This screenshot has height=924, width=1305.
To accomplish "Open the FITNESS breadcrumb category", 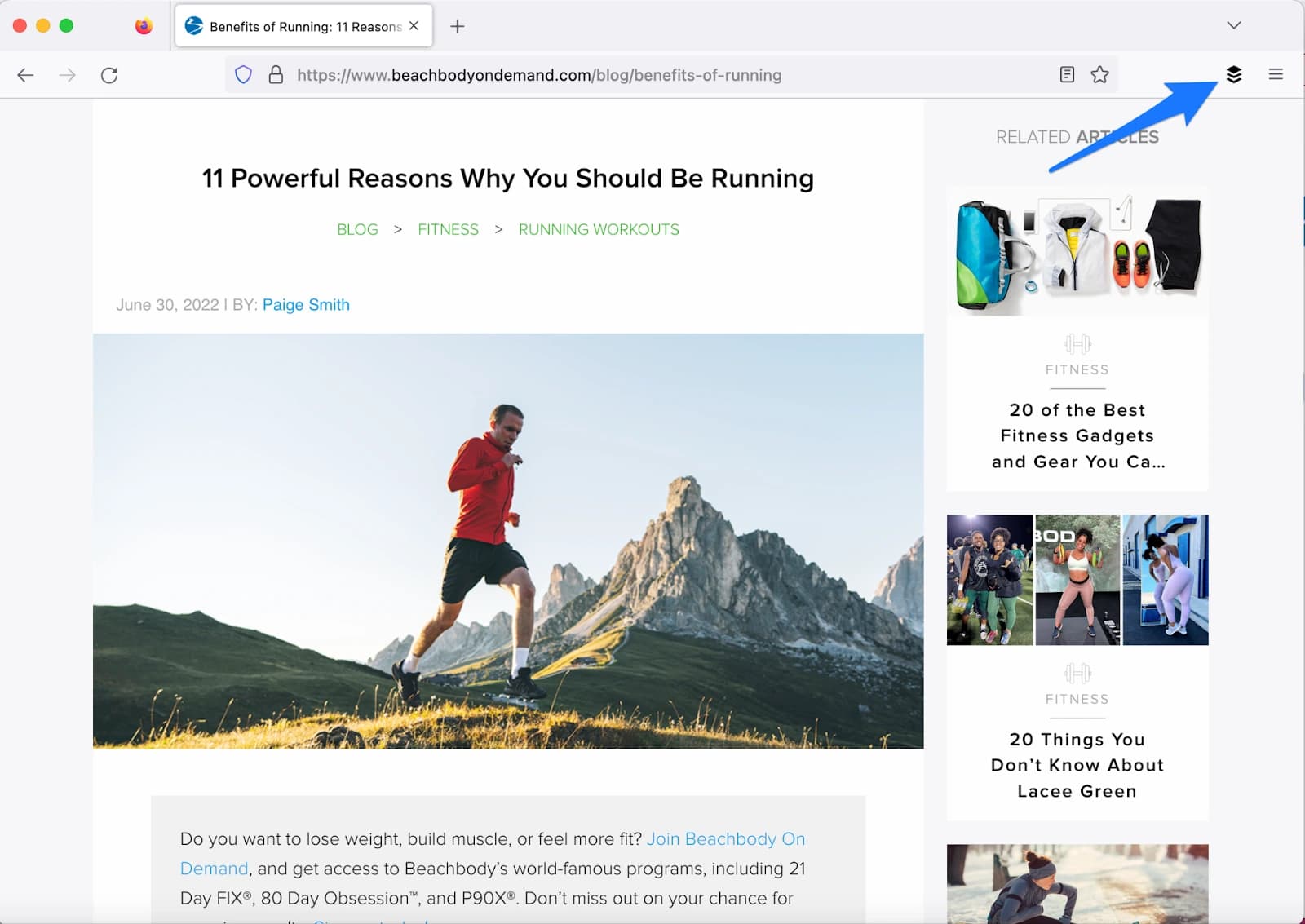I will click(x=448, y=229).
